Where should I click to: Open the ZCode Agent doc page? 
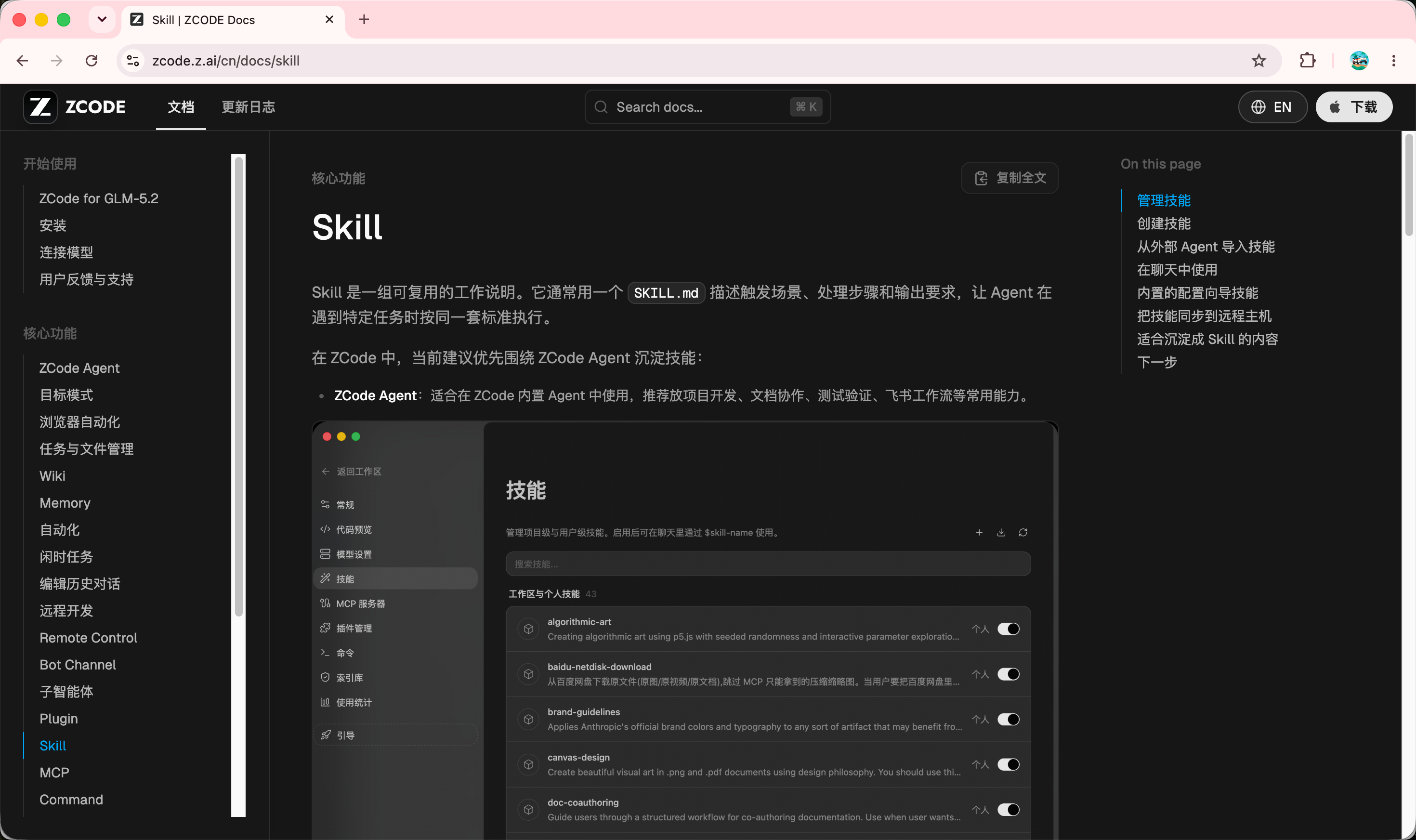tap(79, 368)
